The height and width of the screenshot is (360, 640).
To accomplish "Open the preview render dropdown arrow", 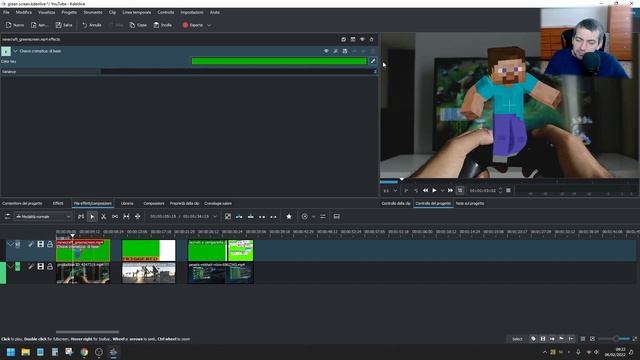I will (x=313, y=217).
